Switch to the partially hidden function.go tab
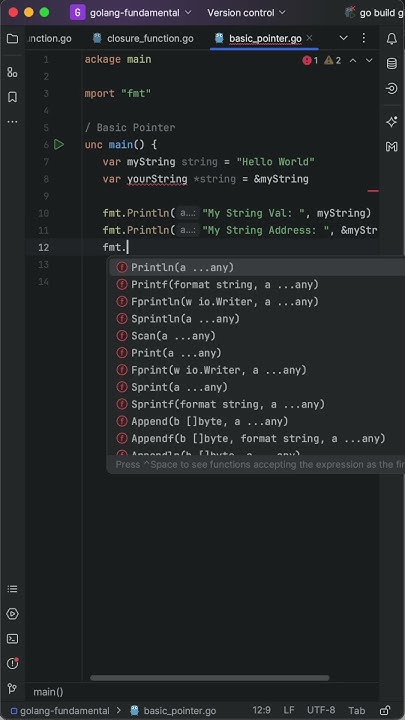Image resolution: width=405 pixels, height=720 pixels. coord(50,39)
